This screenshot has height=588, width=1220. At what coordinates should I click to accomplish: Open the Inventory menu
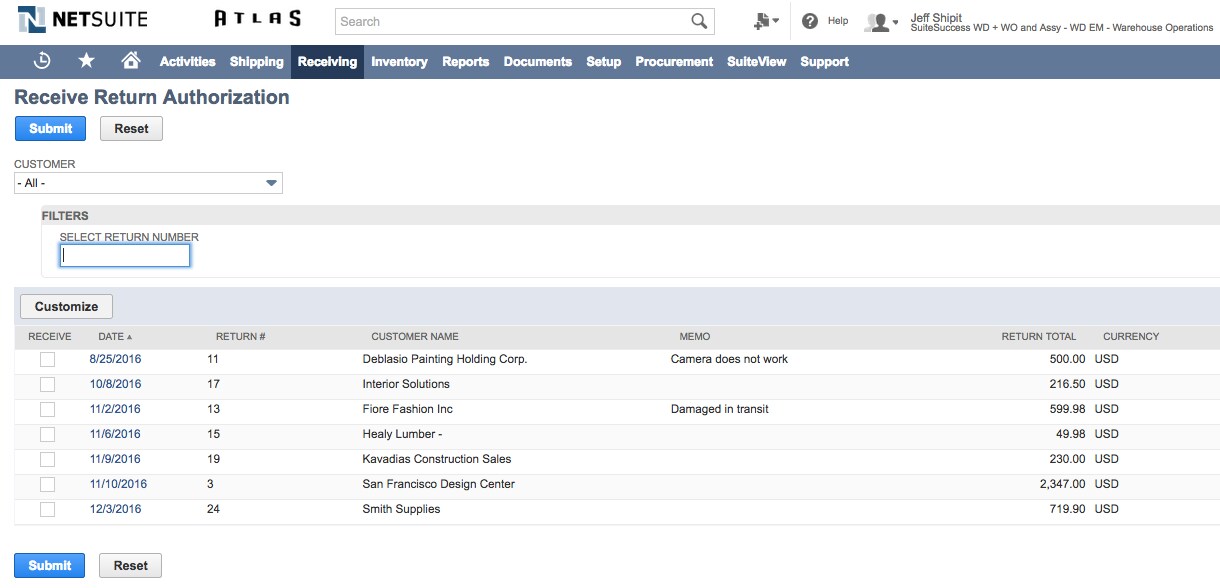pyautogui.click(x=399, y=61)
